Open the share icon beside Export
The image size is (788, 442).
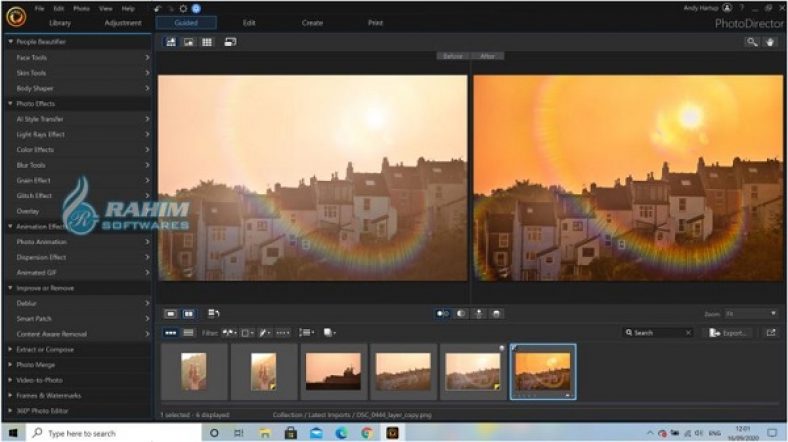tap(771, 332)
